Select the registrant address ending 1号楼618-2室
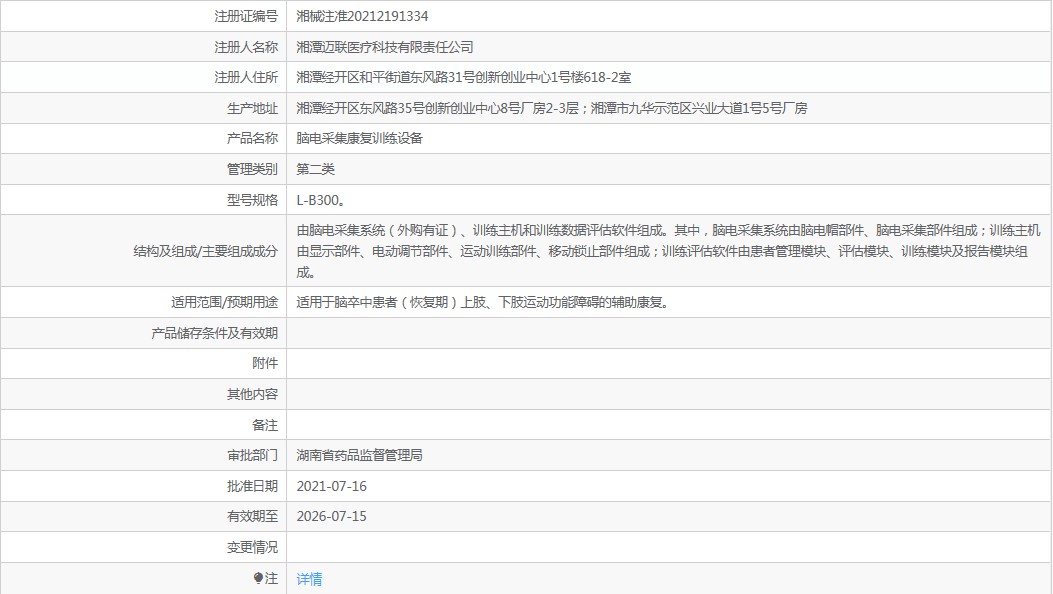 [463, 77]
